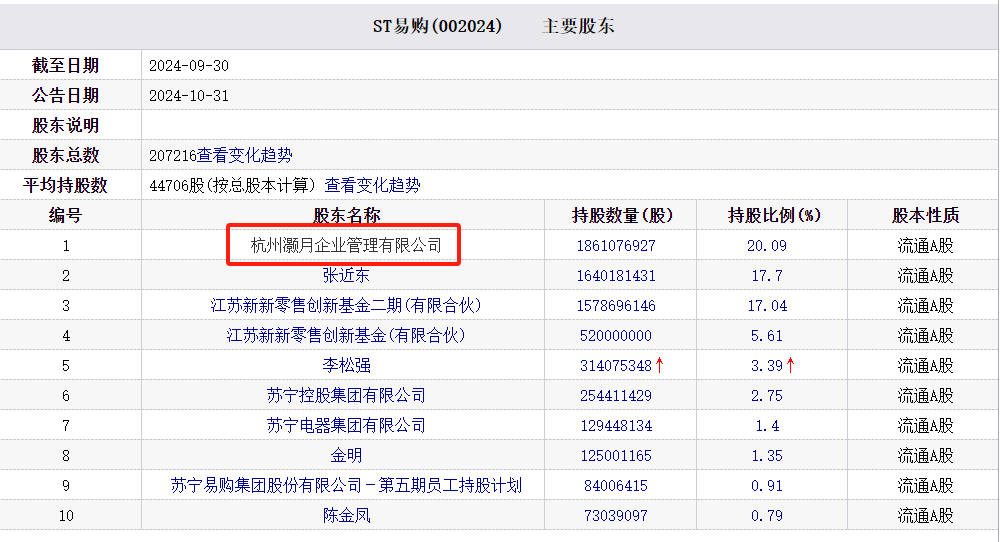Image resolution: width=1000 pixels, height=542 pixels.
Task: Click the 股东说明 row label
Action: click(65, 126)
